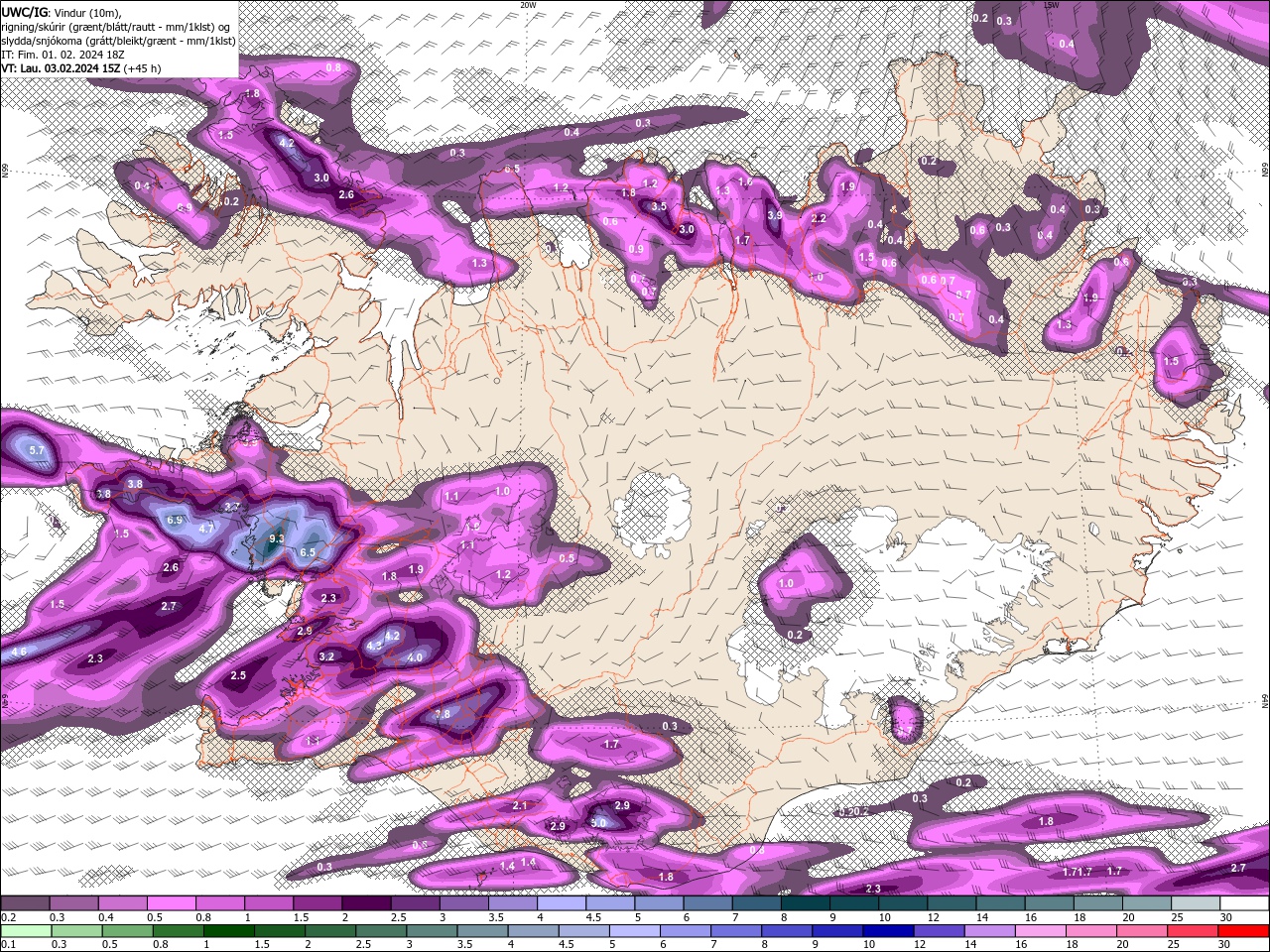The width and height of the screenshot is (1270, 952).
Task: Pick the 6.5 value label on the map
Action: coord(308,552)
